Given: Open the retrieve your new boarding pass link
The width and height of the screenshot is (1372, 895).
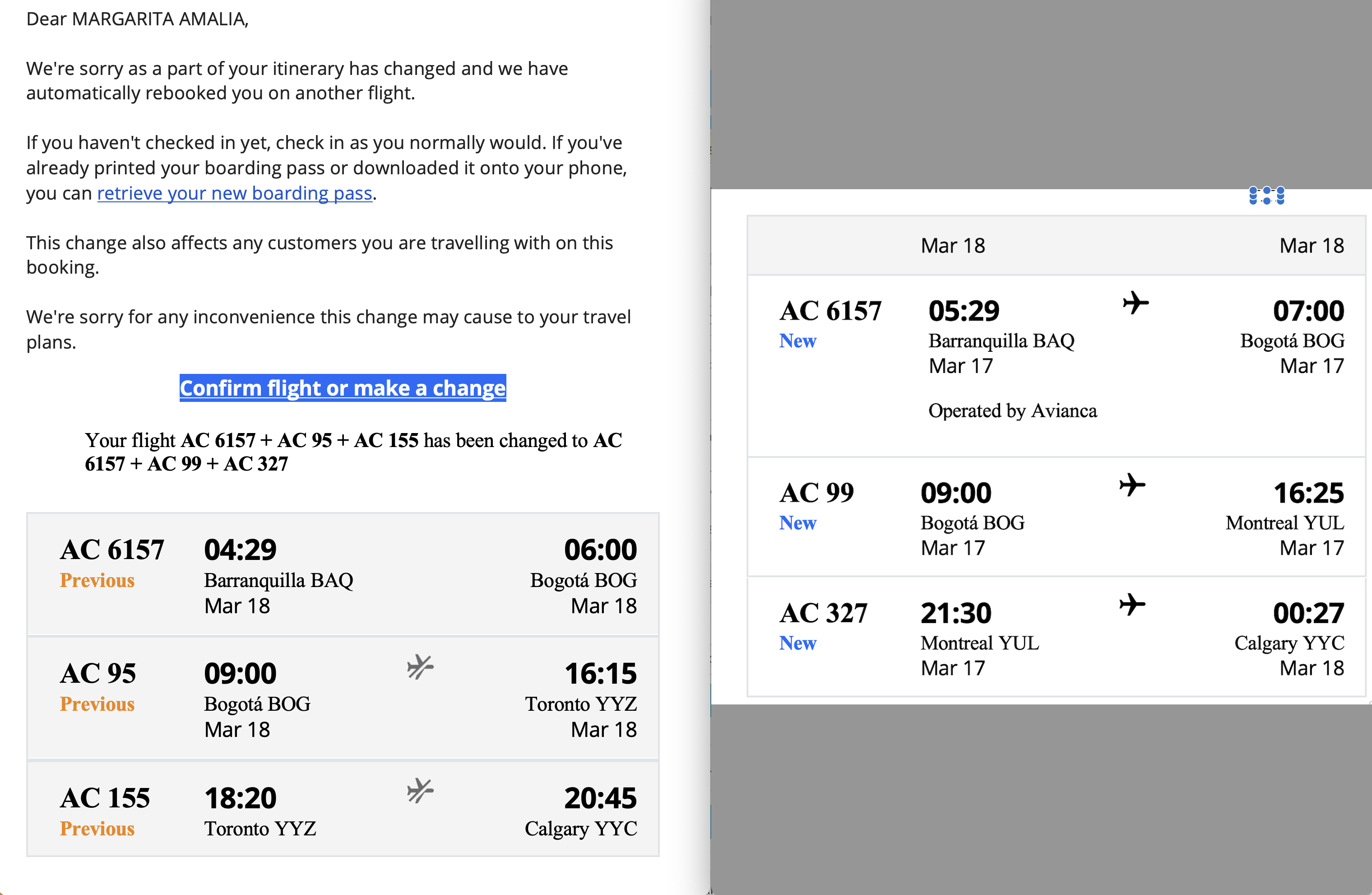Looking at the screenshot, I should point(235,193).
